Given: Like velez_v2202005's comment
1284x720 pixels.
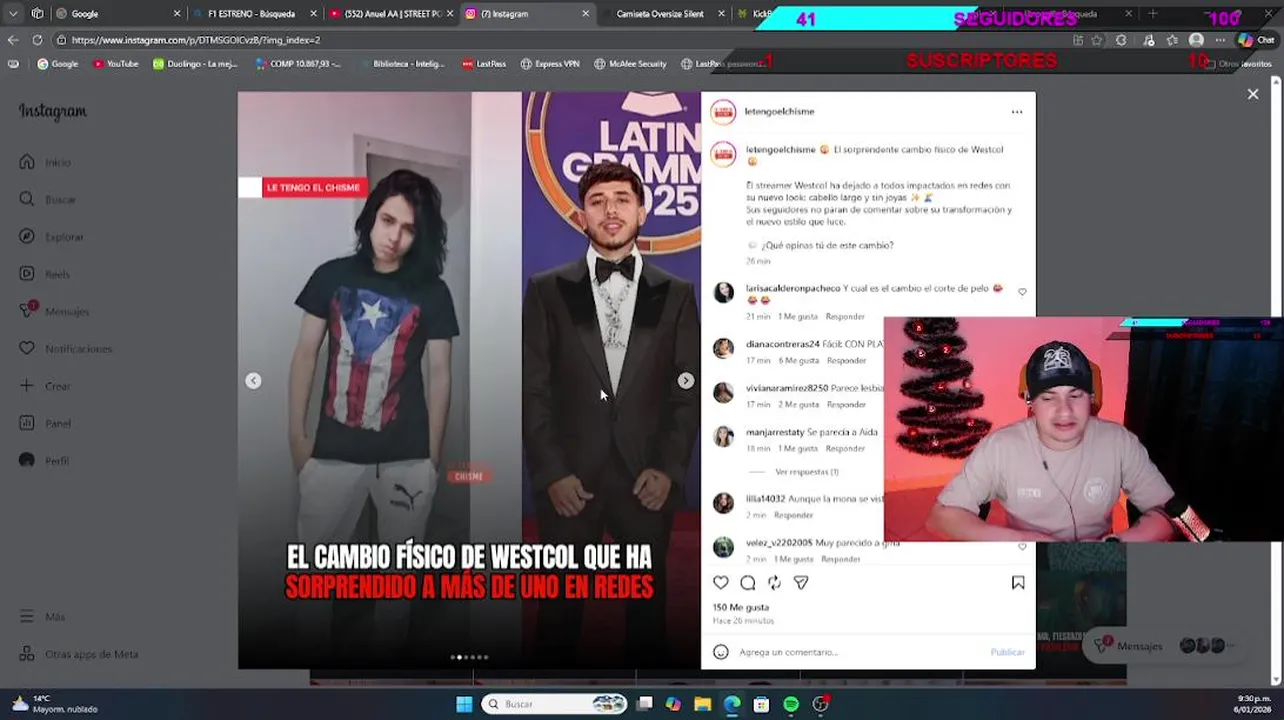Looking at the screenshot, I should tap(1022, 547).
